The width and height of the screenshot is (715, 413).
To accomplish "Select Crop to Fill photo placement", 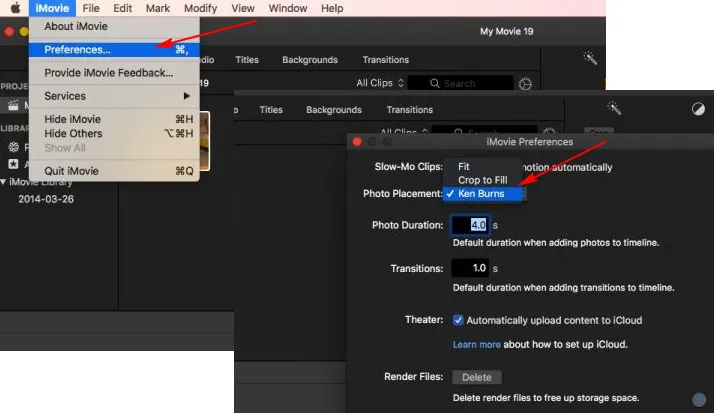I will point(482,180).
